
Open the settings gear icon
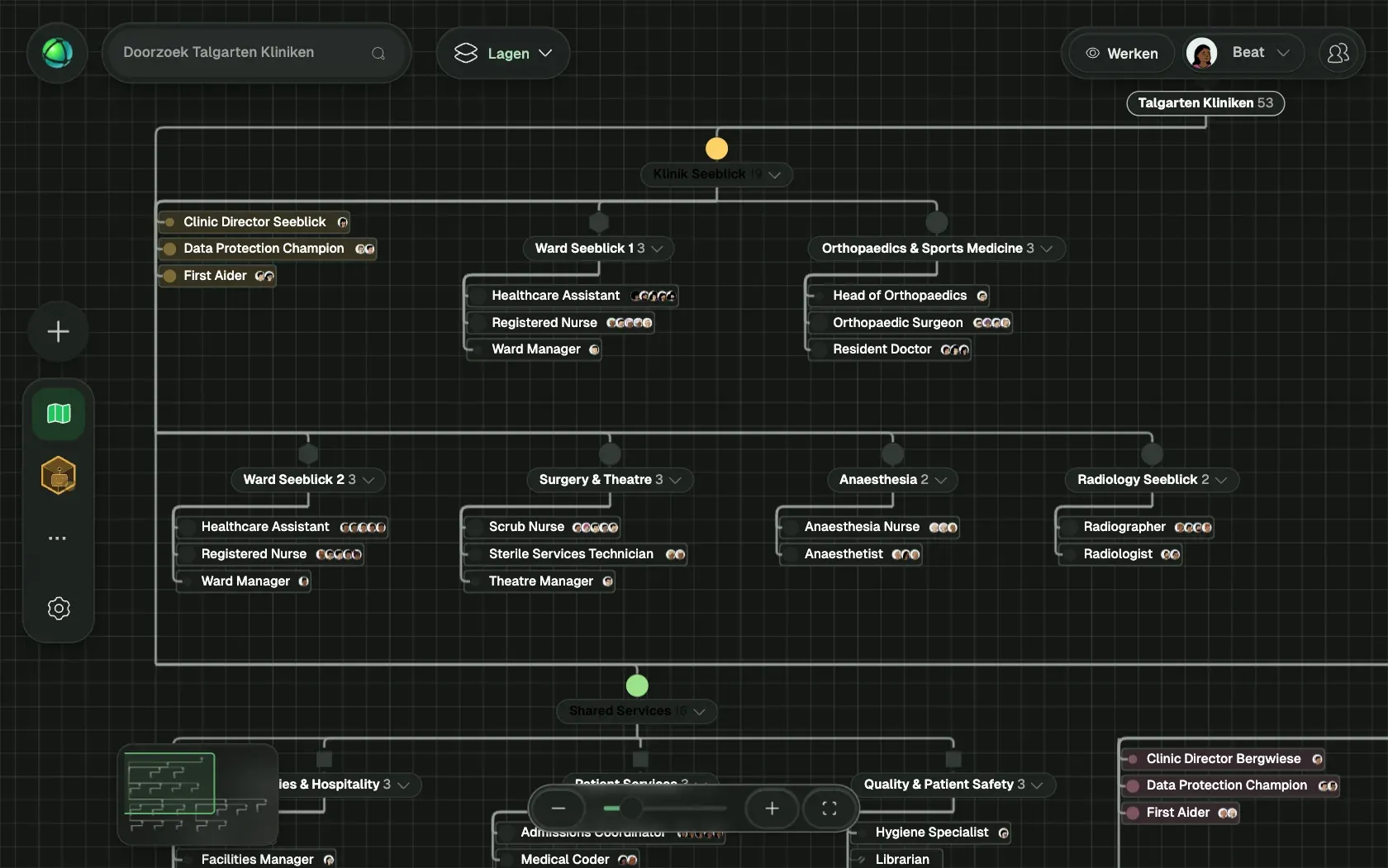pyautogui.click(x=59, y=609)
